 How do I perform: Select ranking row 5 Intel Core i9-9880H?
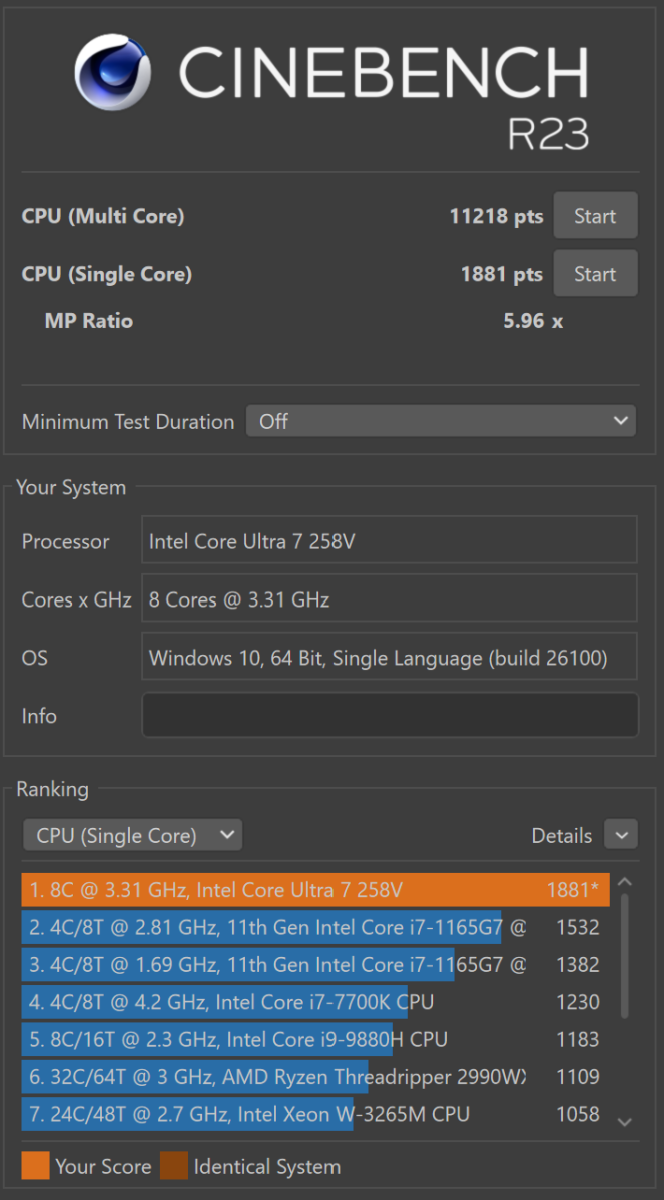coord(315,1039)
